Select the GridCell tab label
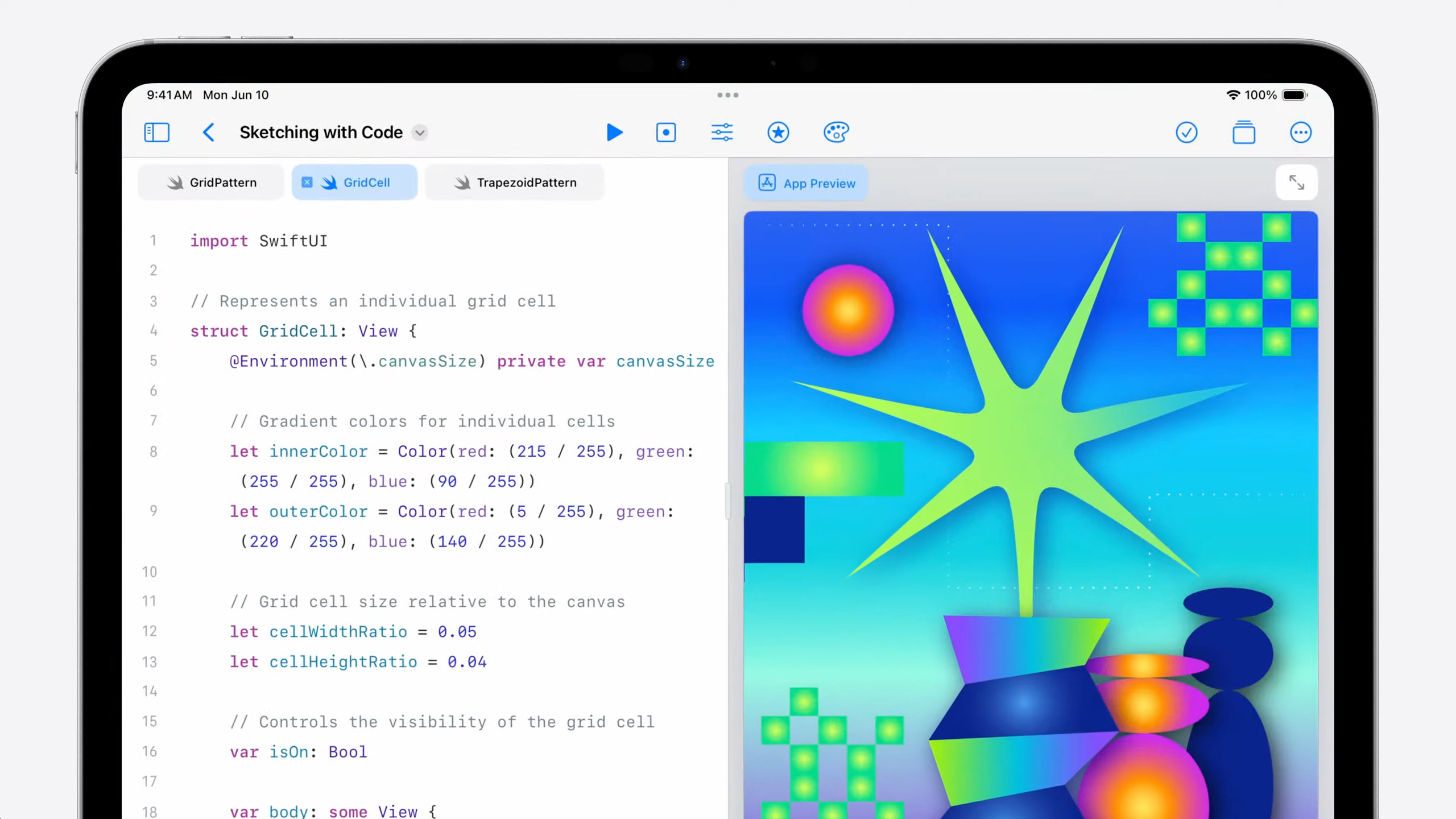 coord(366,183)
